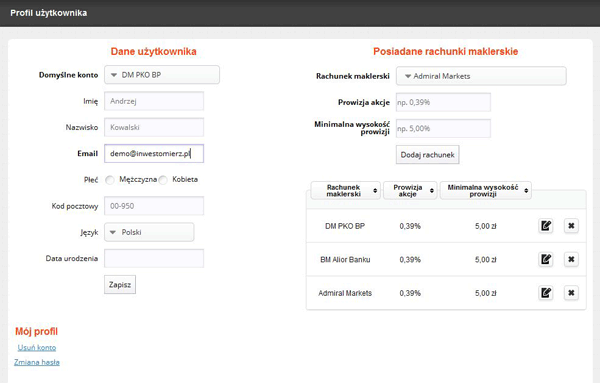Open the Rachunek maklerski dropdown
This screenshot has width=600, height=383.
tap(481, 76)
